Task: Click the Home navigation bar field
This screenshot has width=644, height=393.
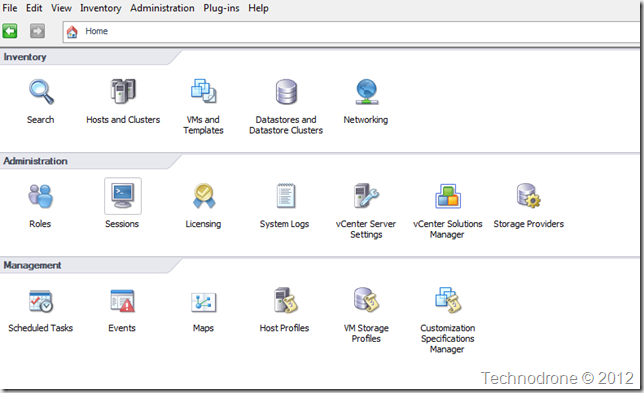Action: point(352,32)
